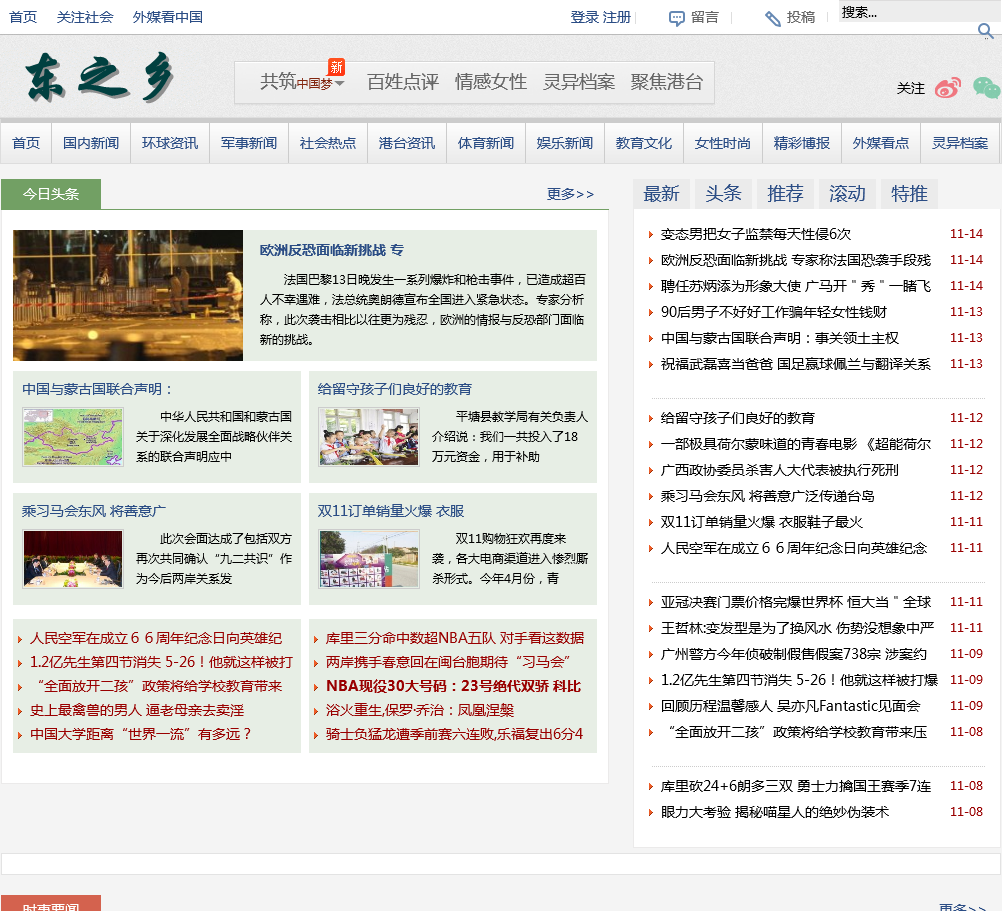Image resolution: width=1002 pixels, height=911 pixels.
Task: Open the WeChat follow icon
Action: (x=986, y=88)
